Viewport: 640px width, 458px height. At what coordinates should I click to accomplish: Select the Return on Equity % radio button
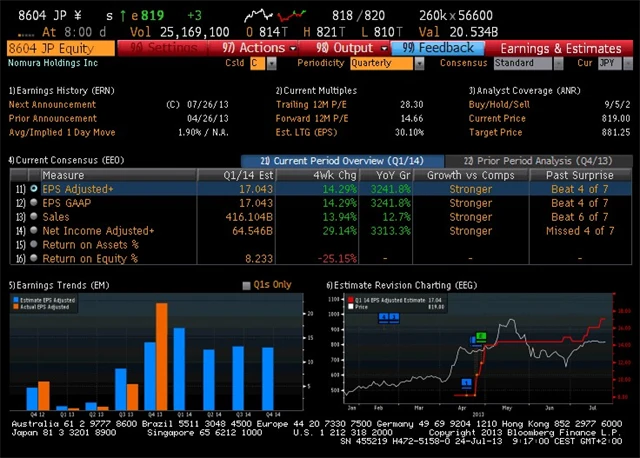point(34,258)
